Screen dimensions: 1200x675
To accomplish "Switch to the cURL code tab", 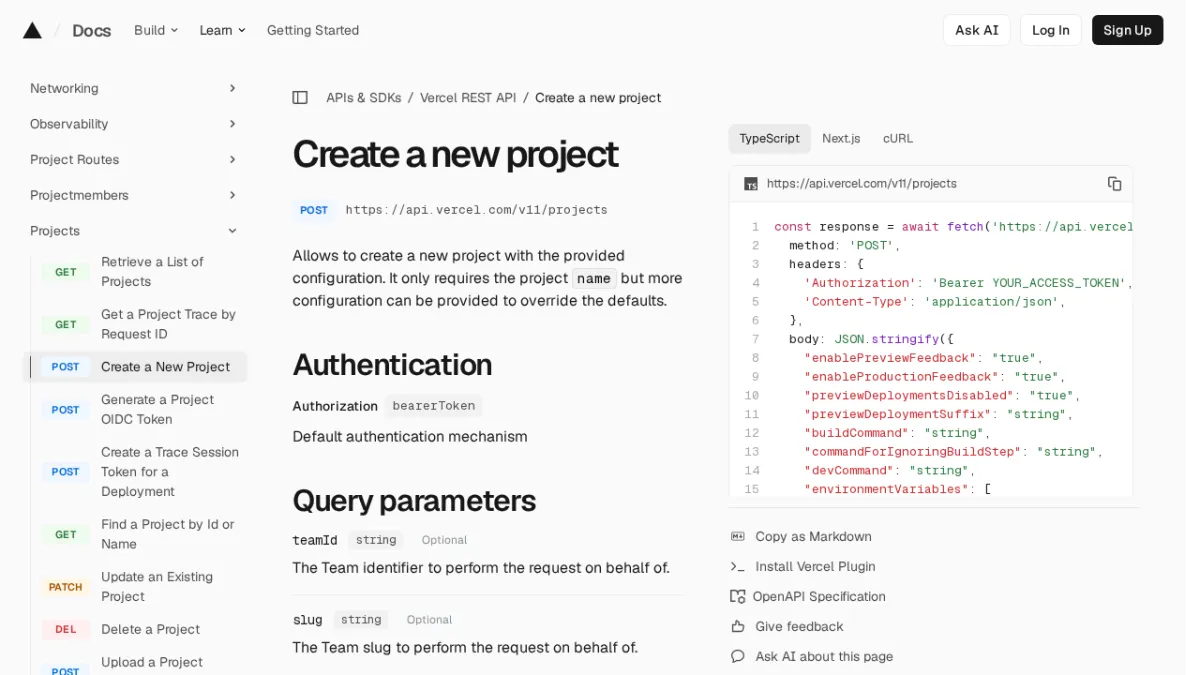I will [898, 139].
